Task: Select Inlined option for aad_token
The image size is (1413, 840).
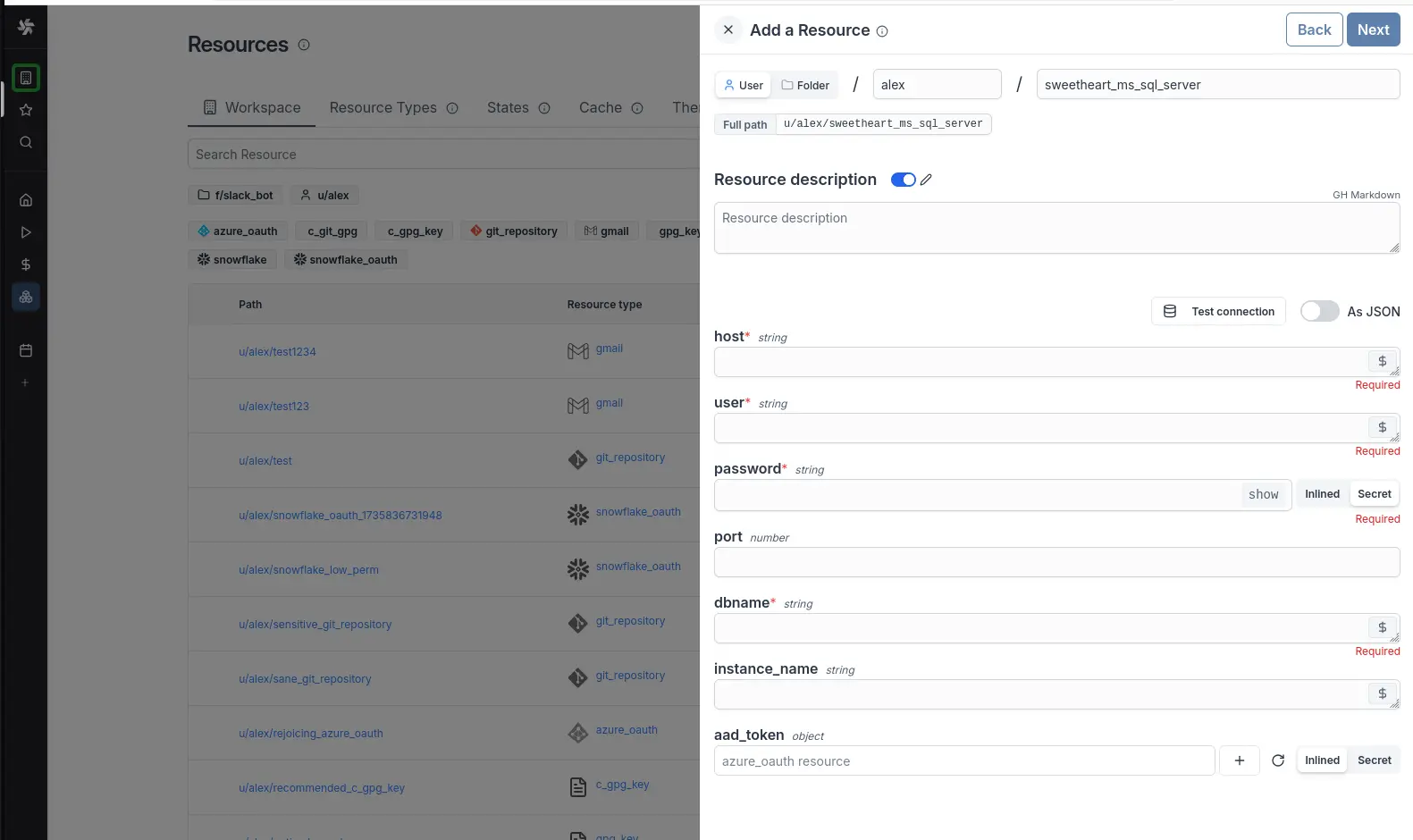Action: coord(1322,760)
